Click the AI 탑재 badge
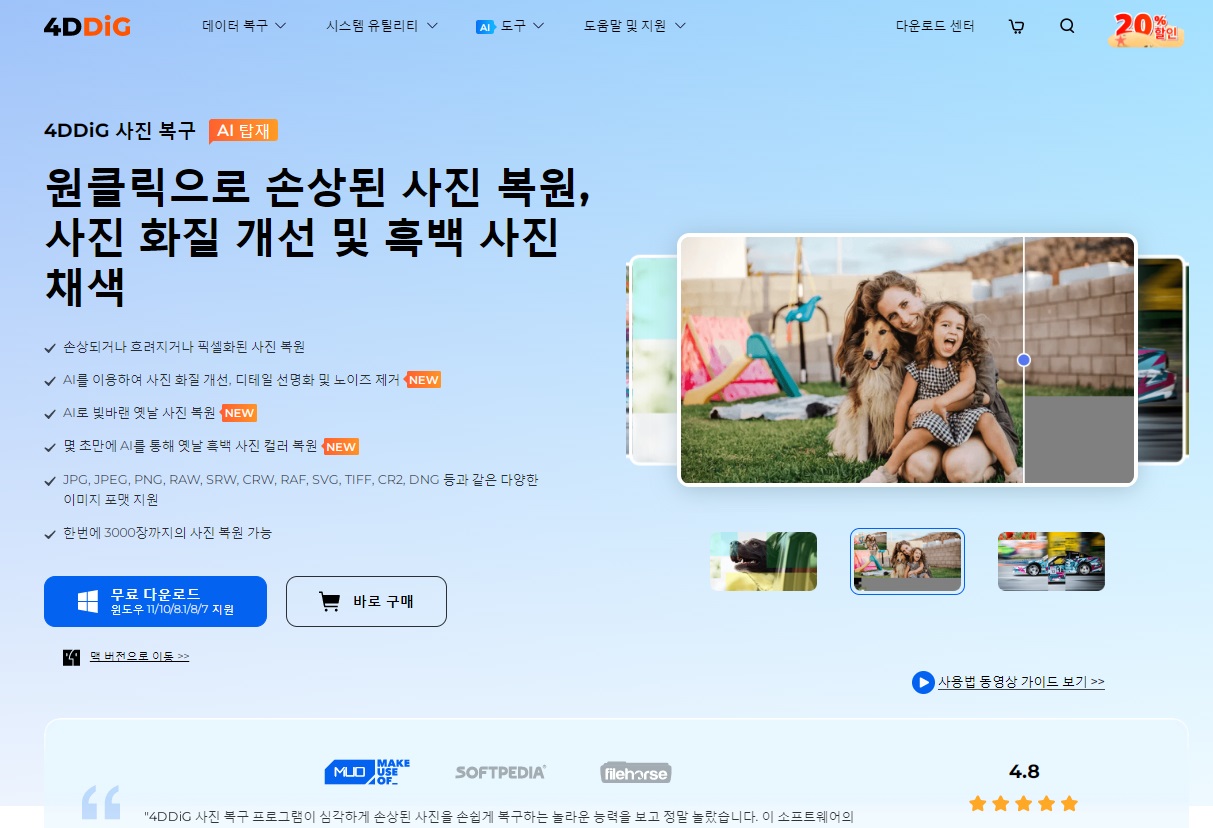1213x828 pixels. [243, 131]
